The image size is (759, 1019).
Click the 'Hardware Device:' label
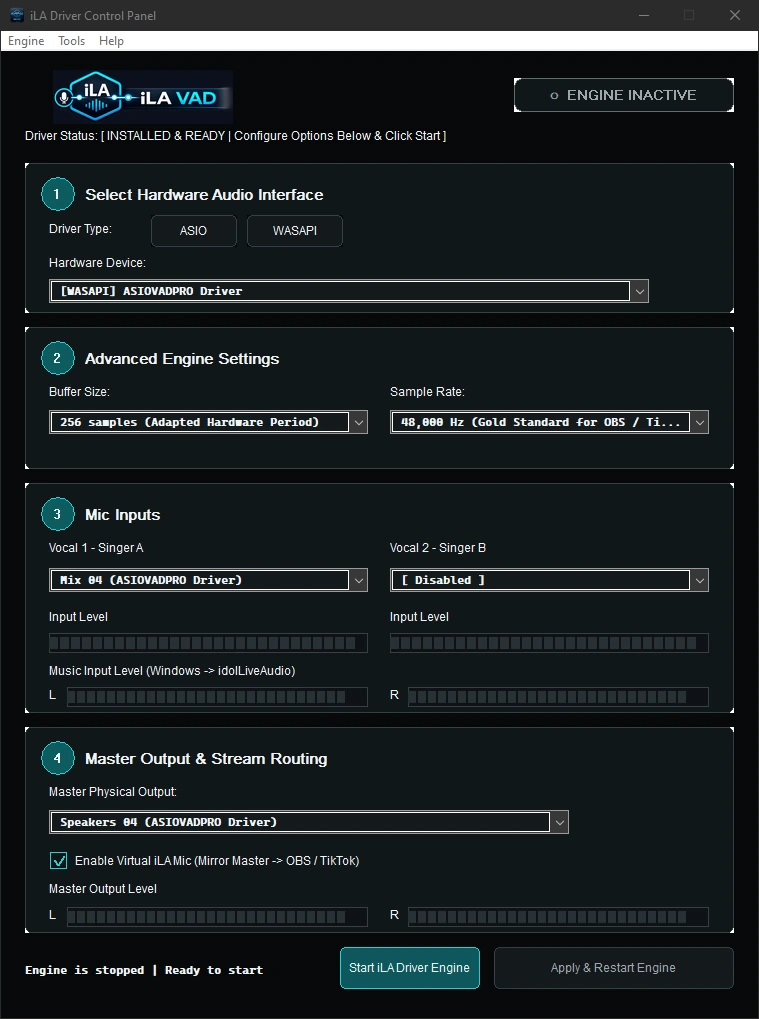pyautogui.click(x=97, y=263)
